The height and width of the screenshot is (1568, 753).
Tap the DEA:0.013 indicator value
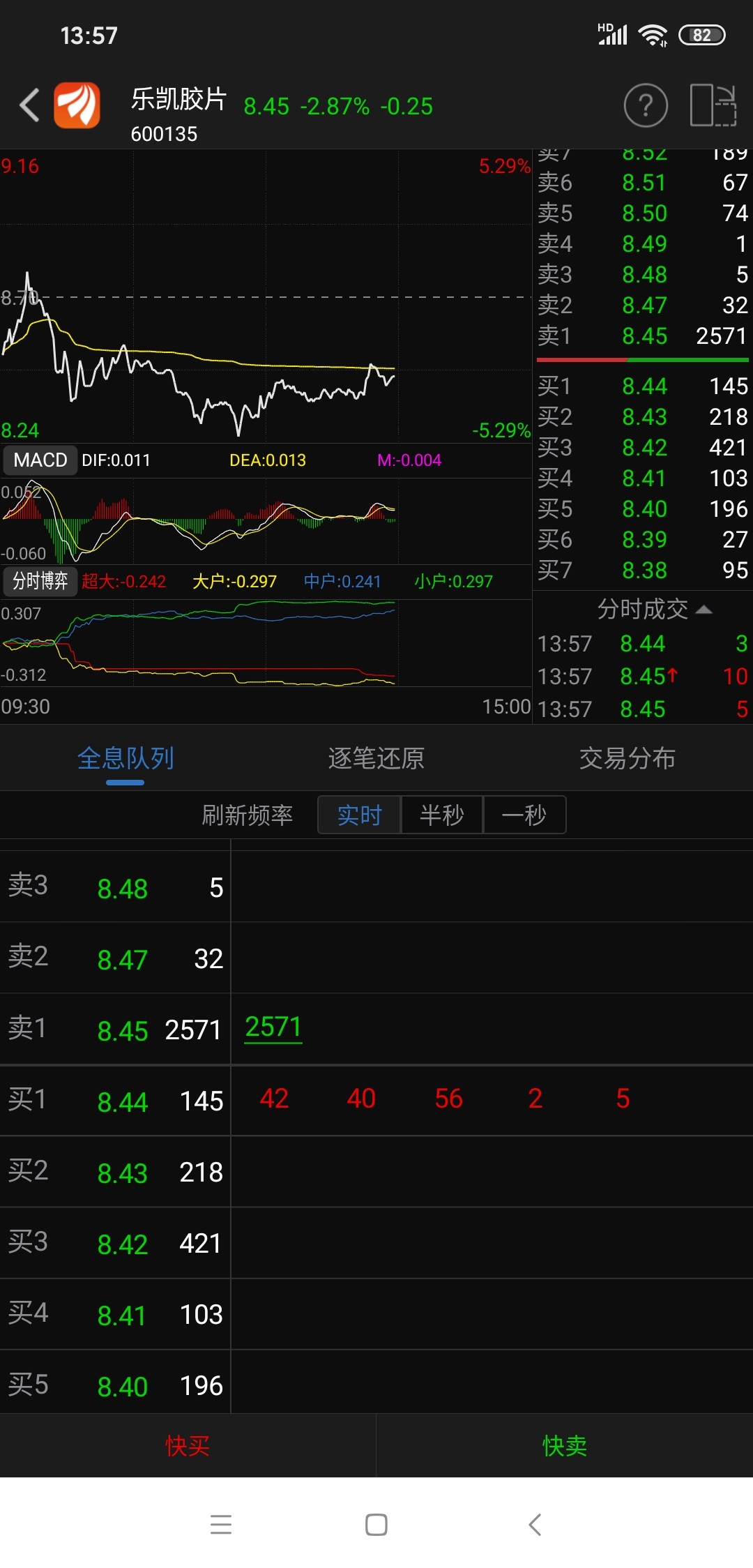[x=268, y=460]
